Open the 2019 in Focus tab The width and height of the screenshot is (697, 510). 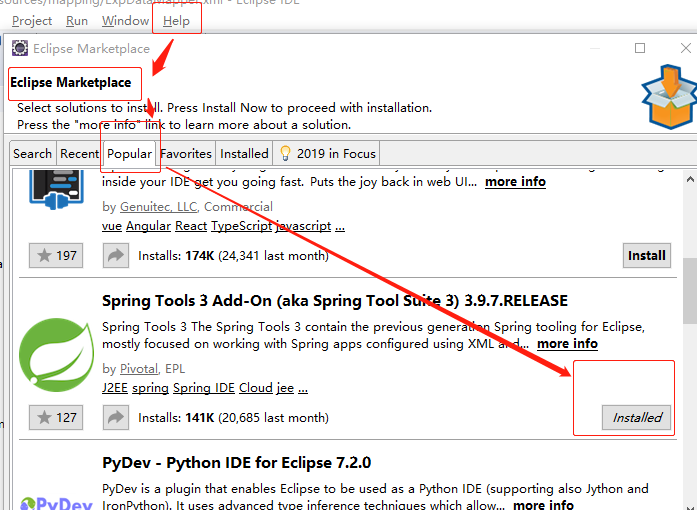click(326, 153)
